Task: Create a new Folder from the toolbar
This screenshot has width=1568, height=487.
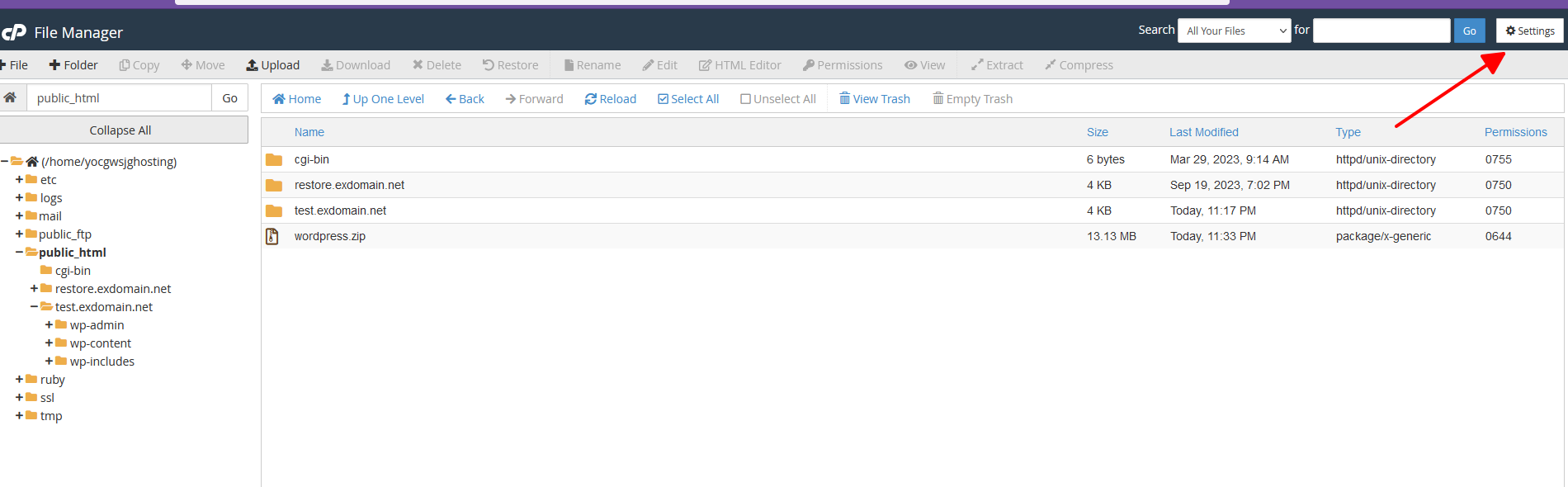Action: [x=73, y=65]
